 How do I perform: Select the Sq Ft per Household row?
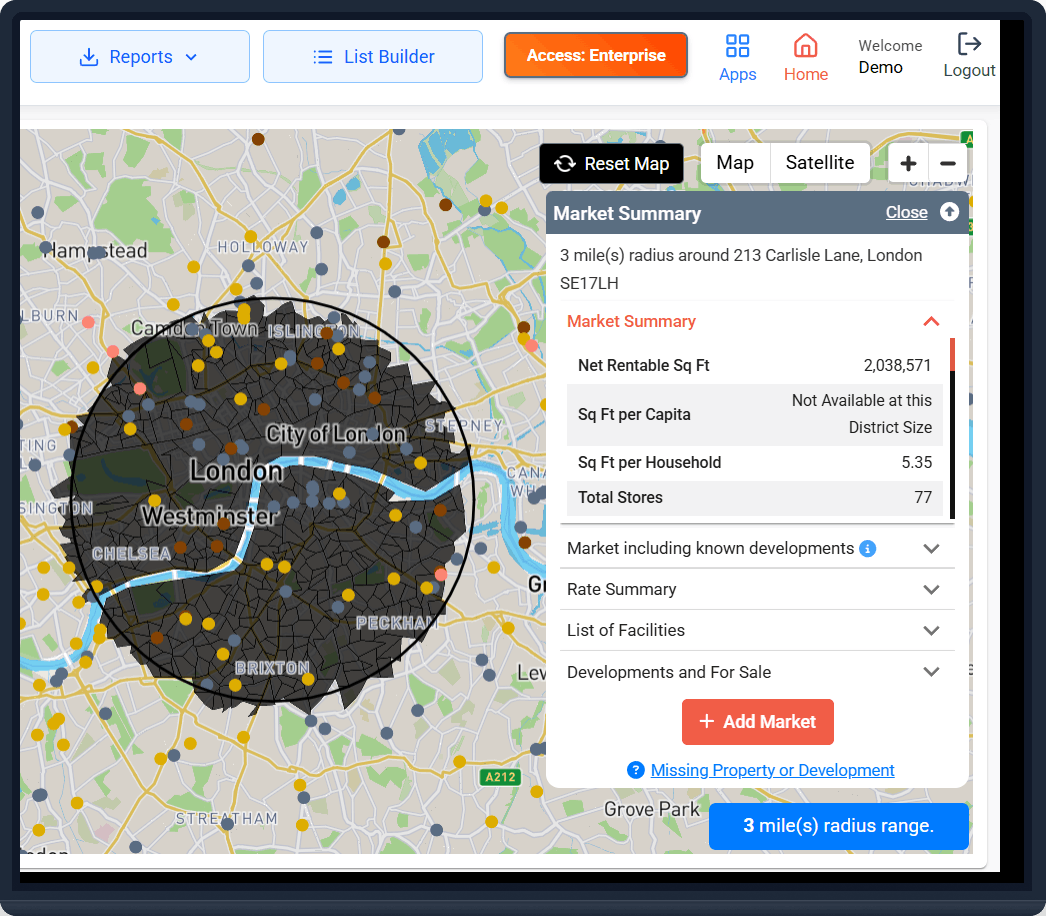(754, 462)
